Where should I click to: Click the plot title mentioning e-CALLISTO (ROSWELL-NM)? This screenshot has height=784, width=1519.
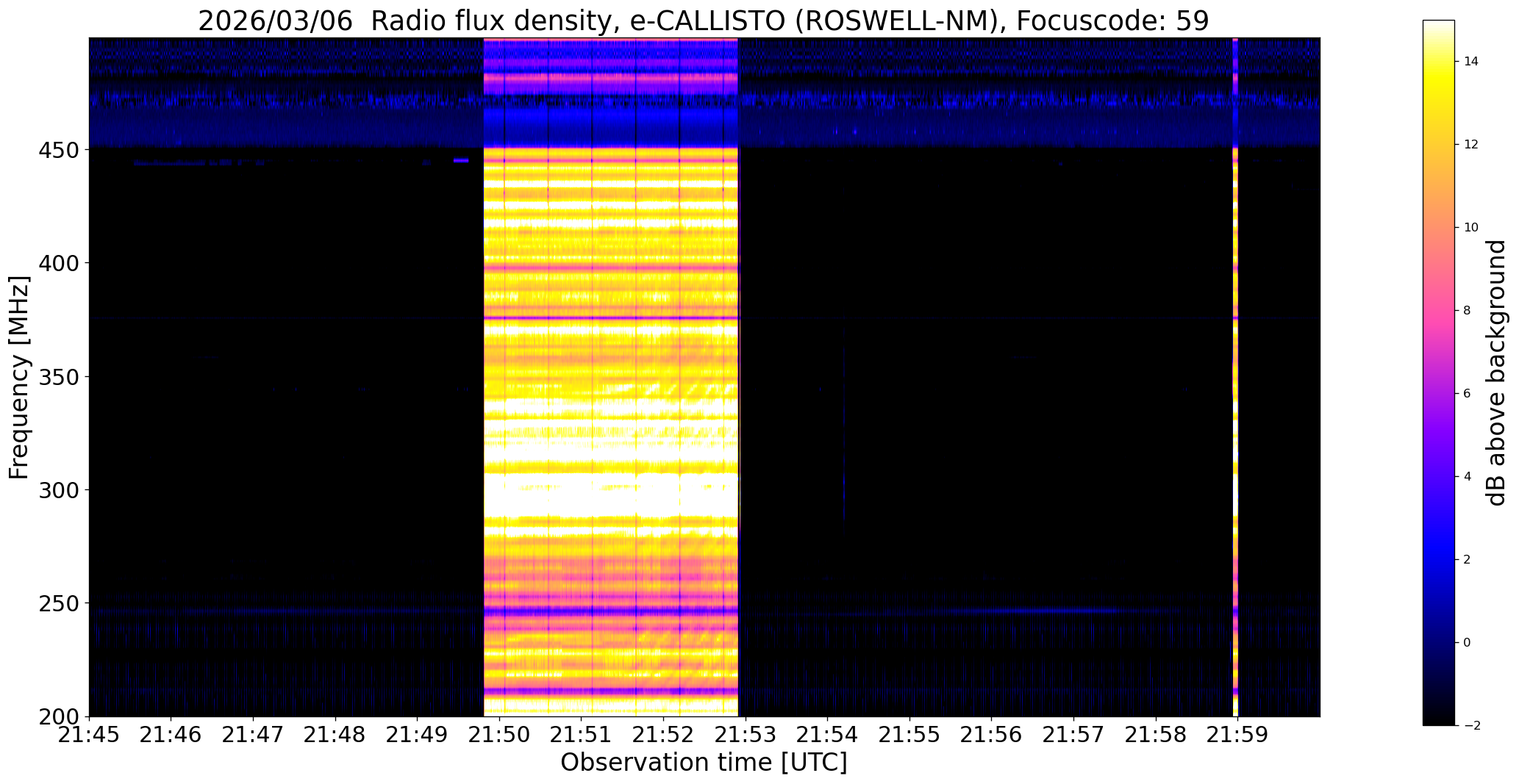(704, 21)
